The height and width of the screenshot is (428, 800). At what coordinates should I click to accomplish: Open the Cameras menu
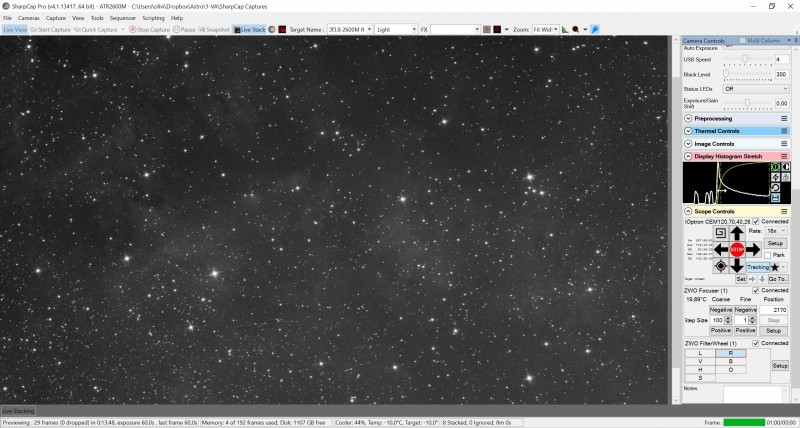coord(29,18)
